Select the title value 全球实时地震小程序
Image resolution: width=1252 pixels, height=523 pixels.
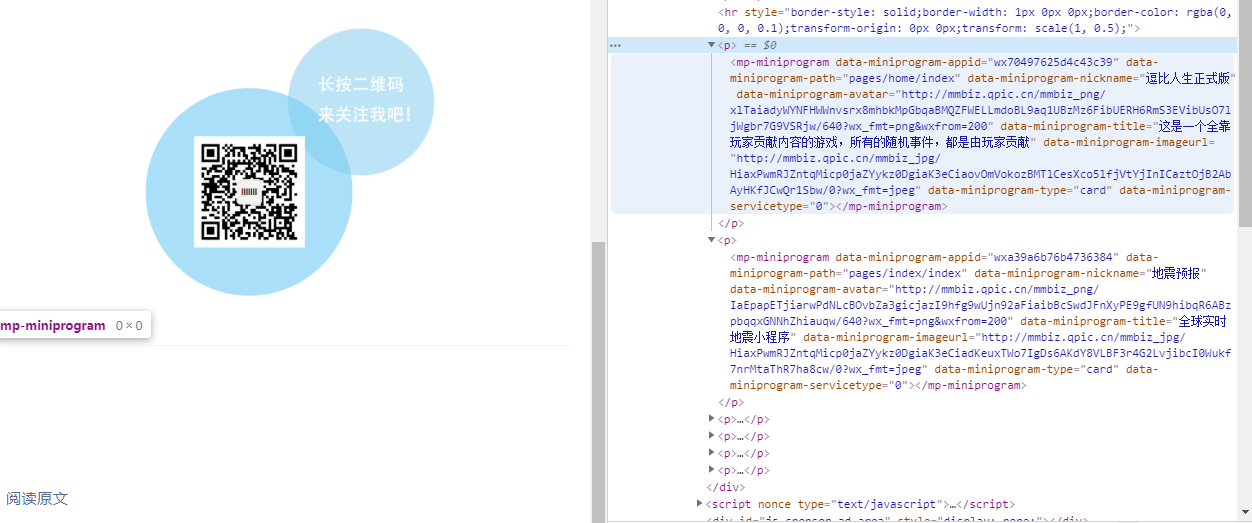978,329
